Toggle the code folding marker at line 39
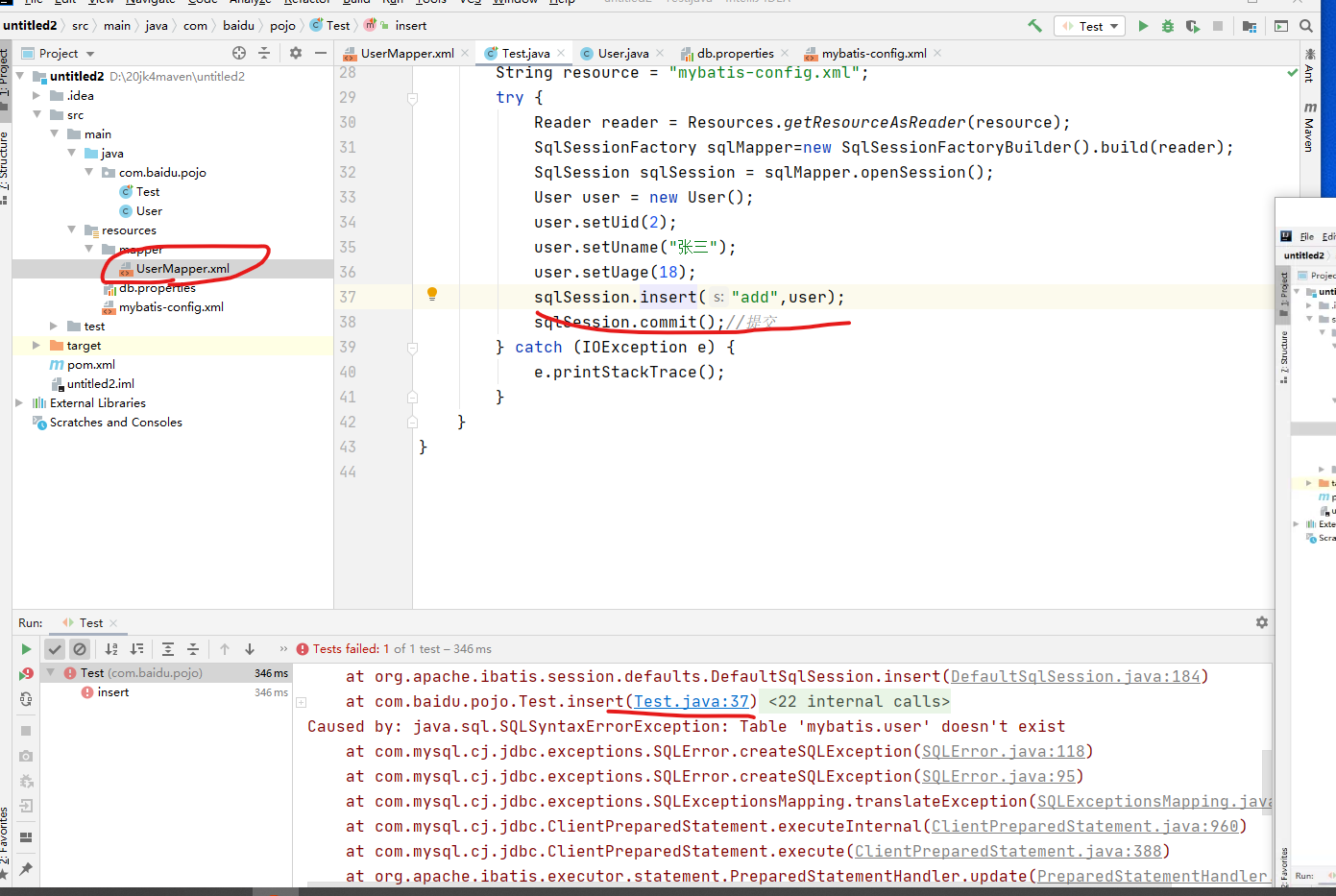The image size is (1336, 896). (412, 348)
